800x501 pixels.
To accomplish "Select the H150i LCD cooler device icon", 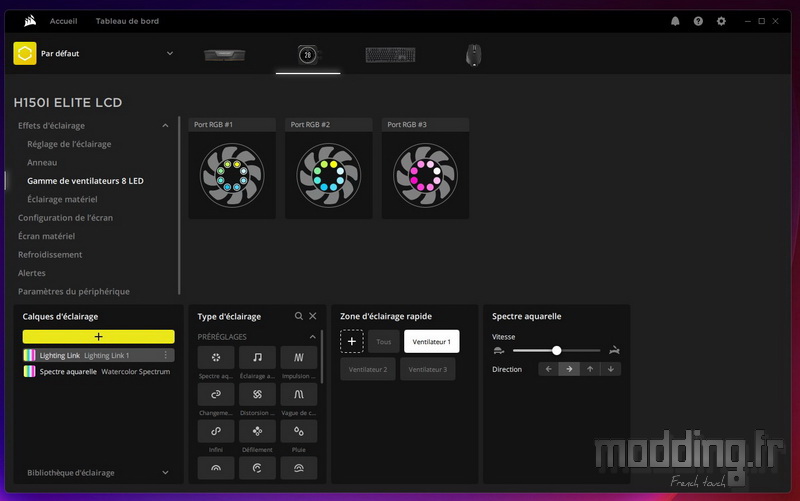I will (308, 55).
